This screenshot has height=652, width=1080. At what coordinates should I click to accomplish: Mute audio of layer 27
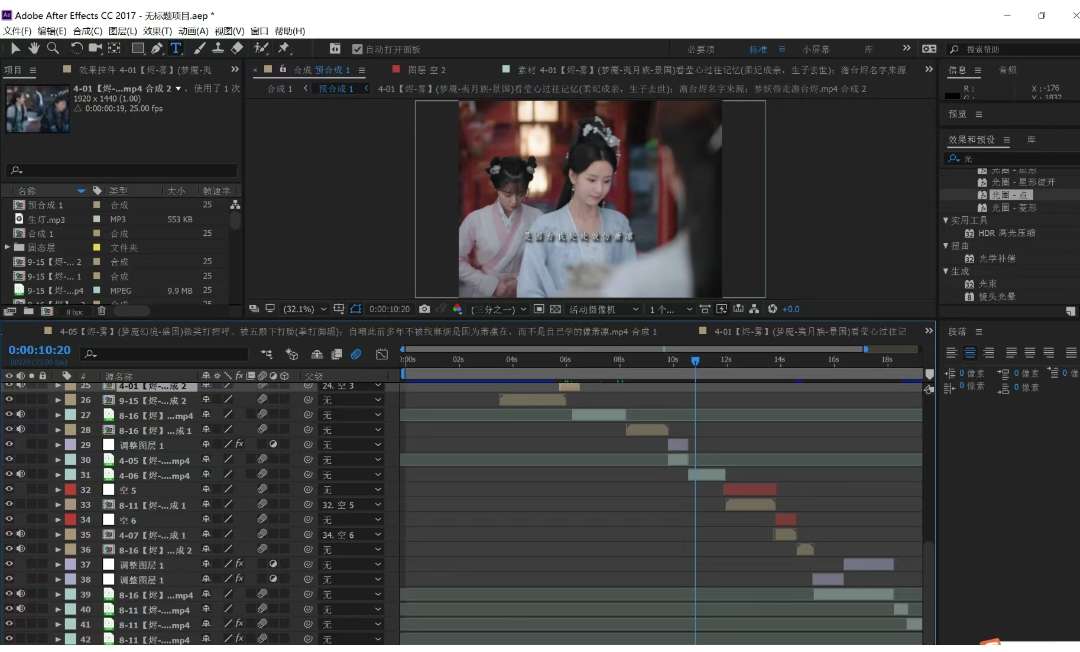[21, 415]
